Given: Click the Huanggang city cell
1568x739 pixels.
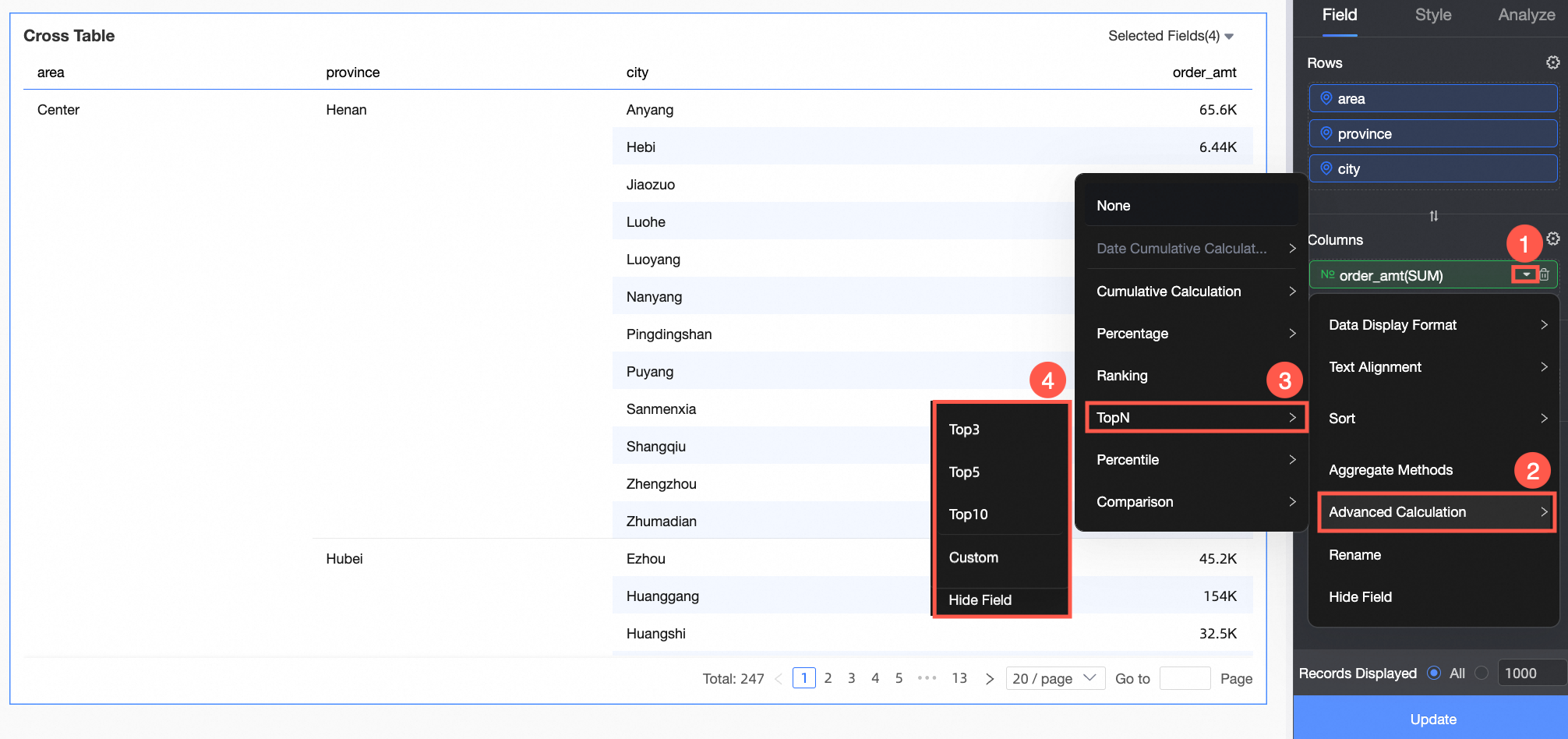Looking at the screenshot, I should [x=662, y=596].
